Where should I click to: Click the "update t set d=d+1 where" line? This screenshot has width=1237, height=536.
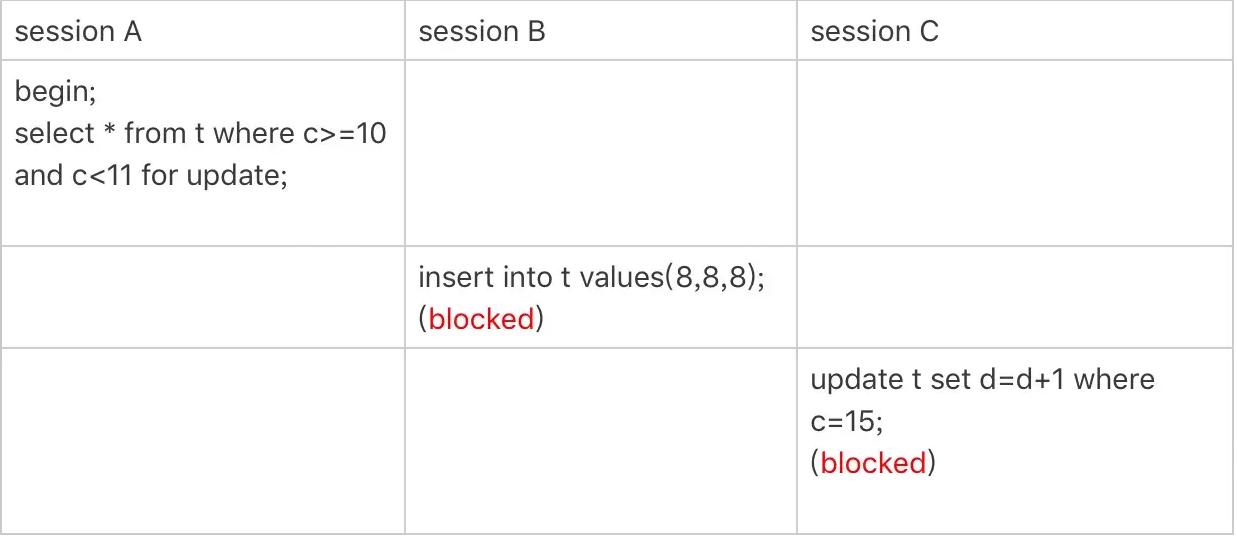[982, 380]
